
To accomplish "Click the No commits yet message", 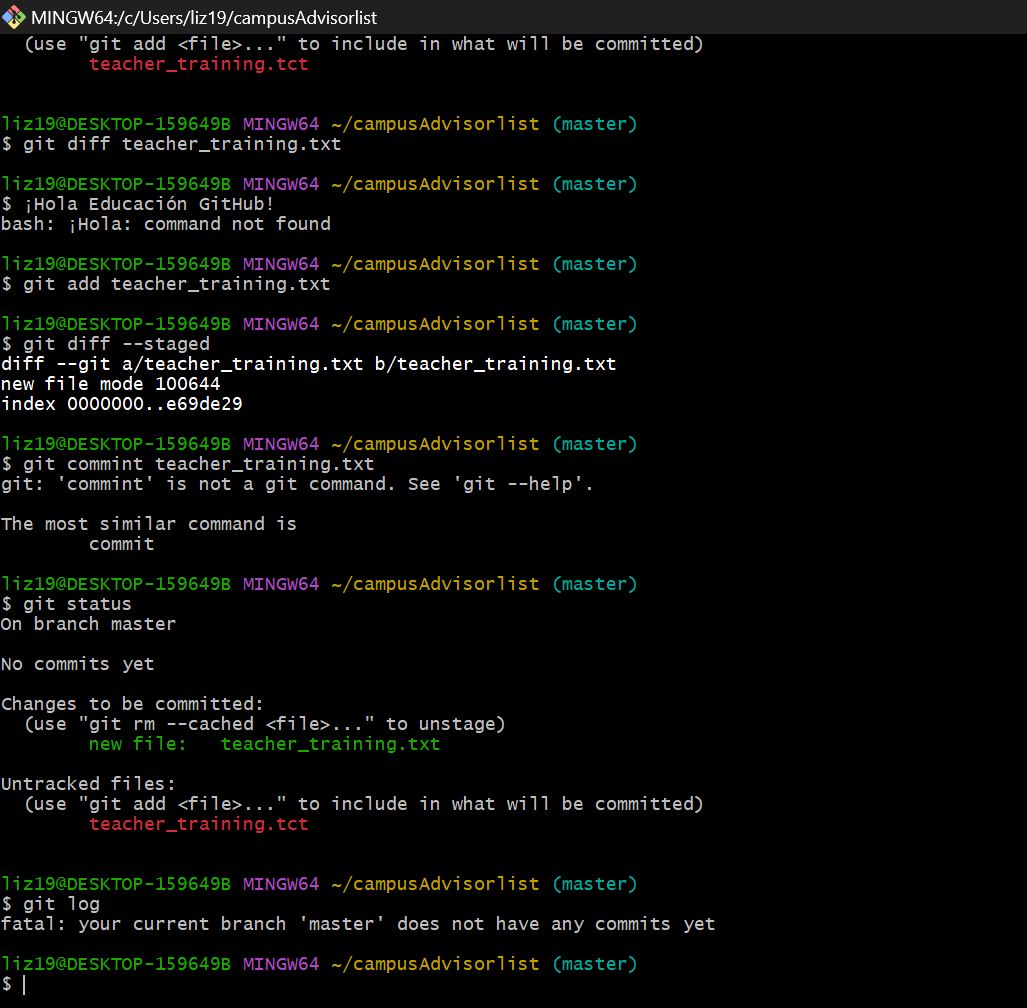I will point(75,663).
